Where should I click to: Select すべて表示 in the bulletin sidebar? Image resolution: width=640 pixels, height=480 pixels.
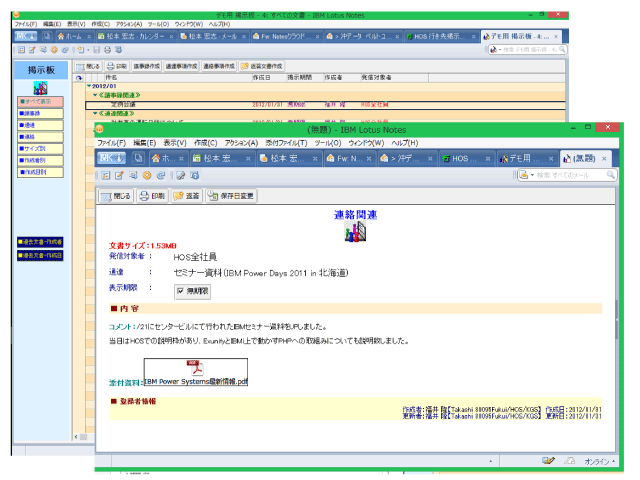[x=40, y=101]
